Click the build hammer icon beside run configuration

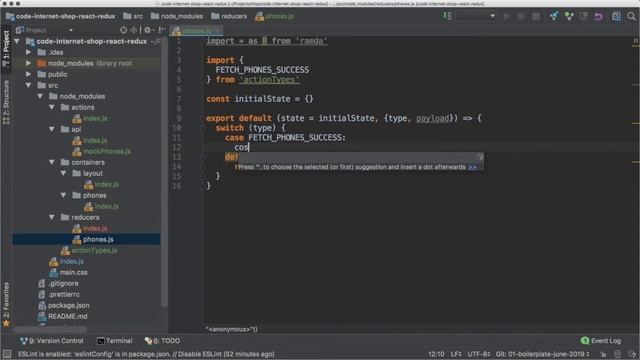[x=448, y=16]
